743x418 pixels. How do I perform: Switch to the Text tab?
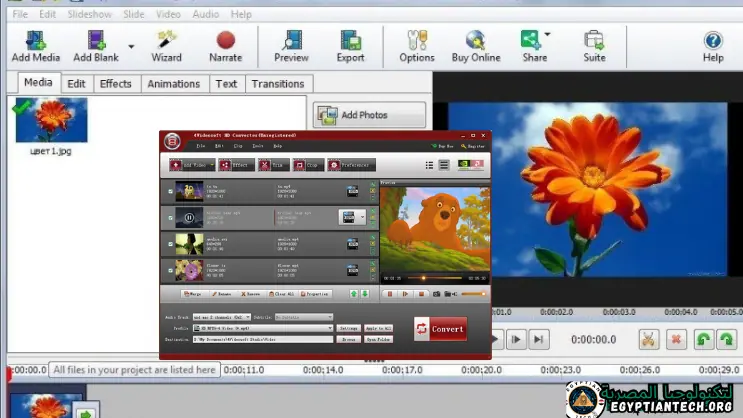coord(227,84)
